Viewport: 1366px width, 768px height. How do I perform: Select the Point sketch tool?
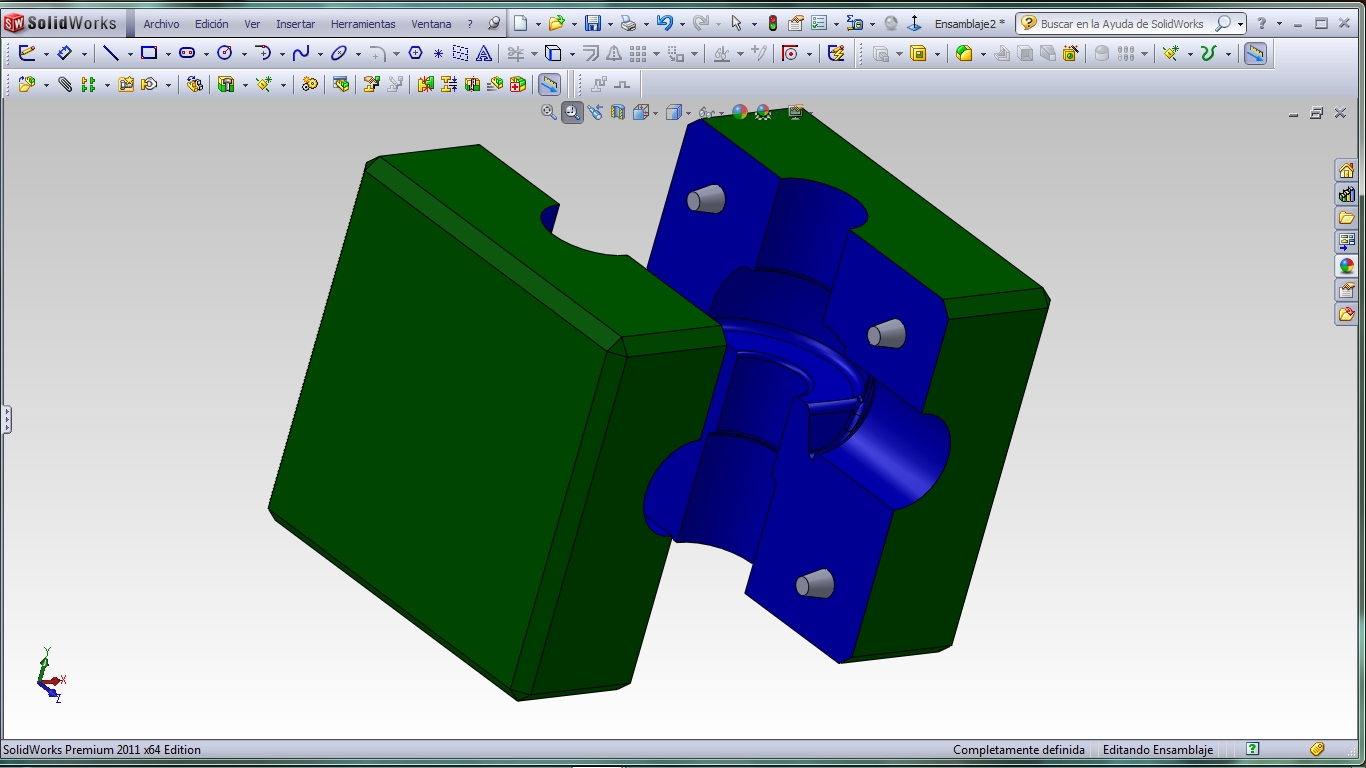[x=438, y=54]
